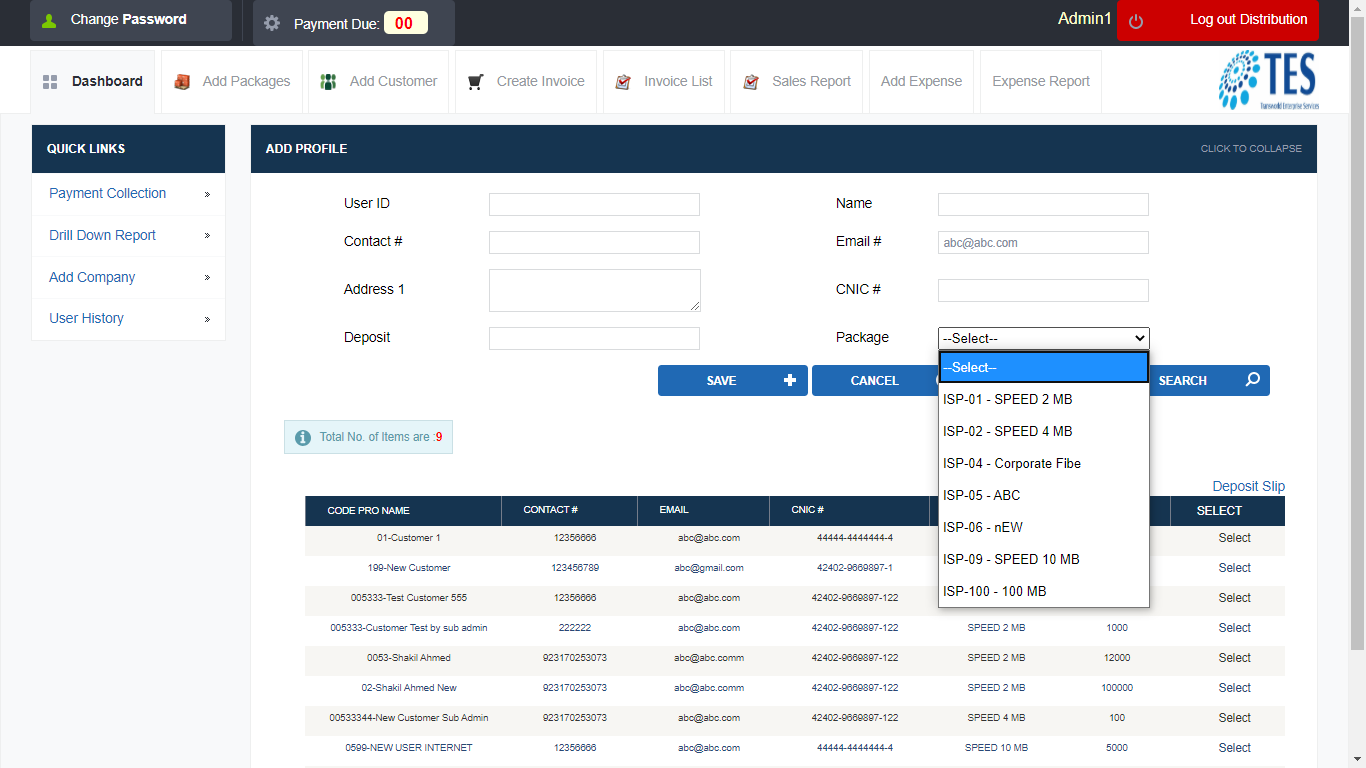1366x768 pixels.
Task: Click into the Email # field
Action: tap(1043, 242)
